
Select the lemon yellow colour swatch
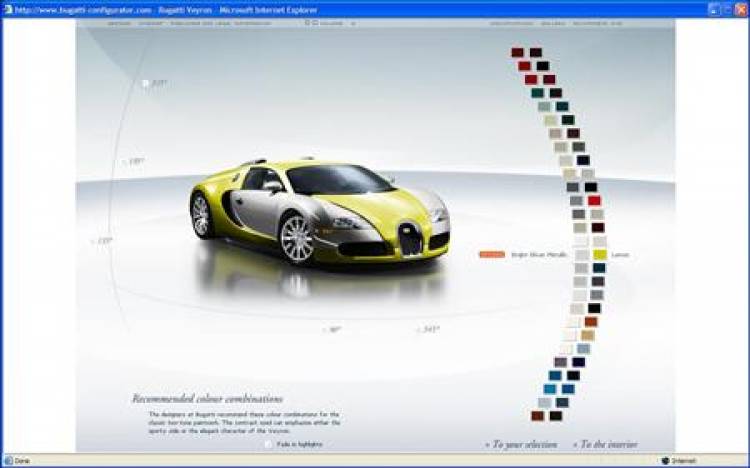600,255
